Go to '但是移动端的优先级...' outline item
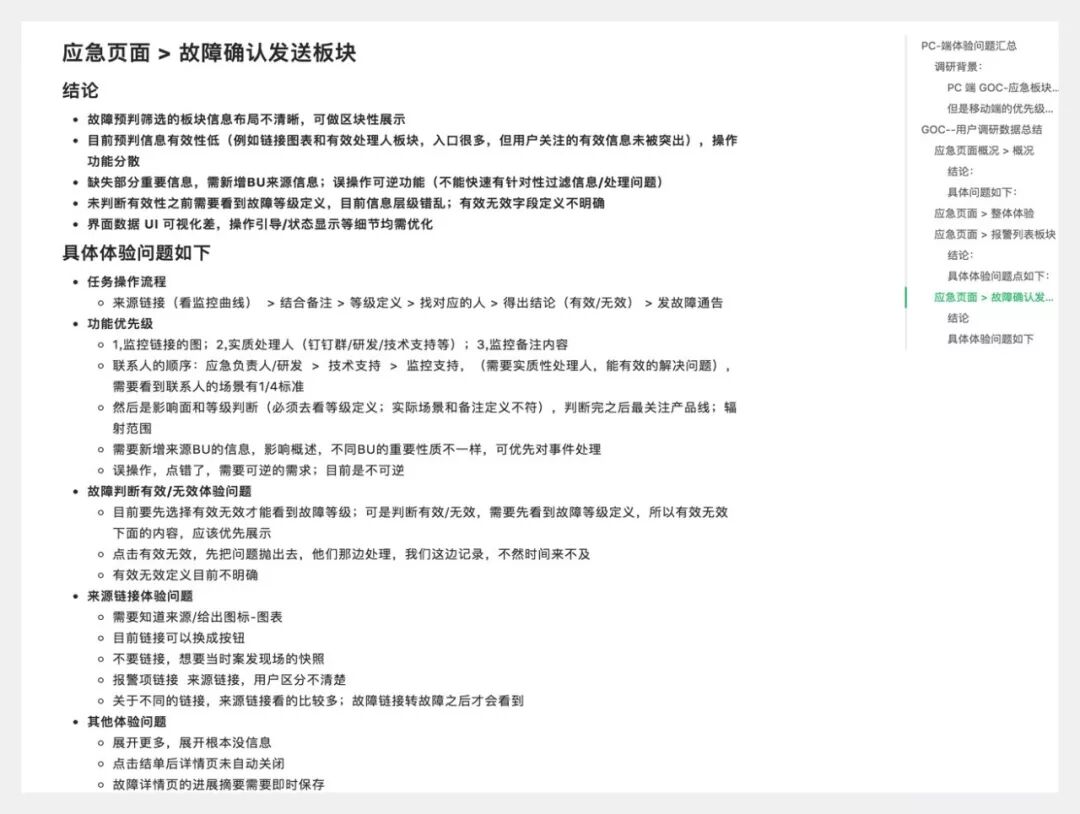Image resolution: width=1080 pixels, height=814 pixels. pyautogui.click(x=1000, y=109)
